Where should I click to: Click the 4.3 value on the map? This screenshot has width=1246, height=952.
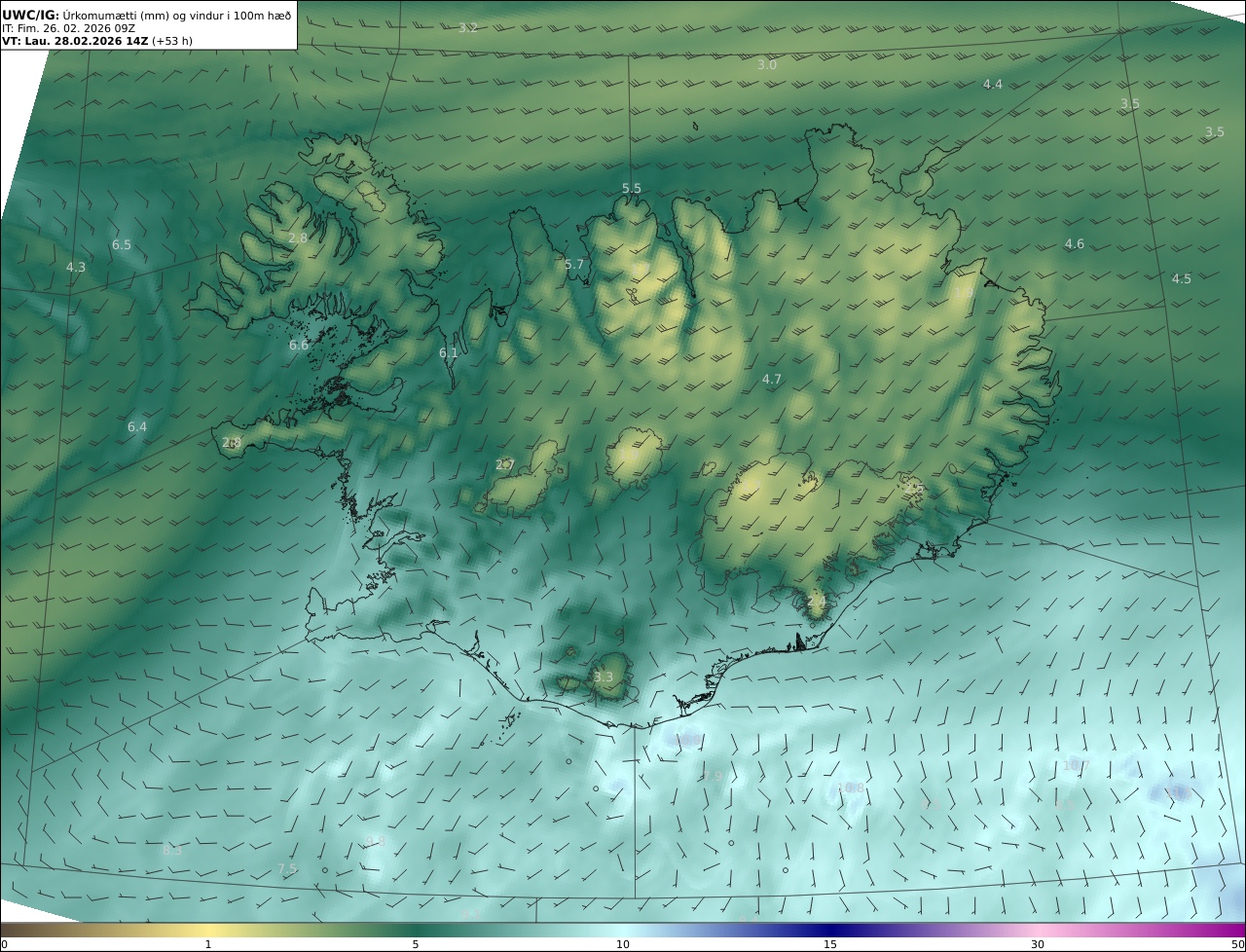tap(76, 267)
